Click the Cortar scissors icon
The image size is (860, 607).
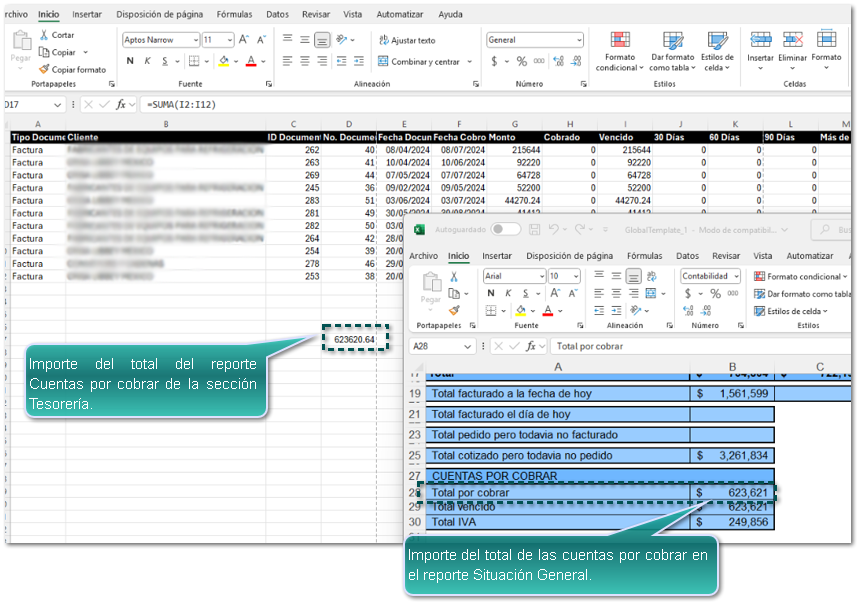click(x=44, y=35)
